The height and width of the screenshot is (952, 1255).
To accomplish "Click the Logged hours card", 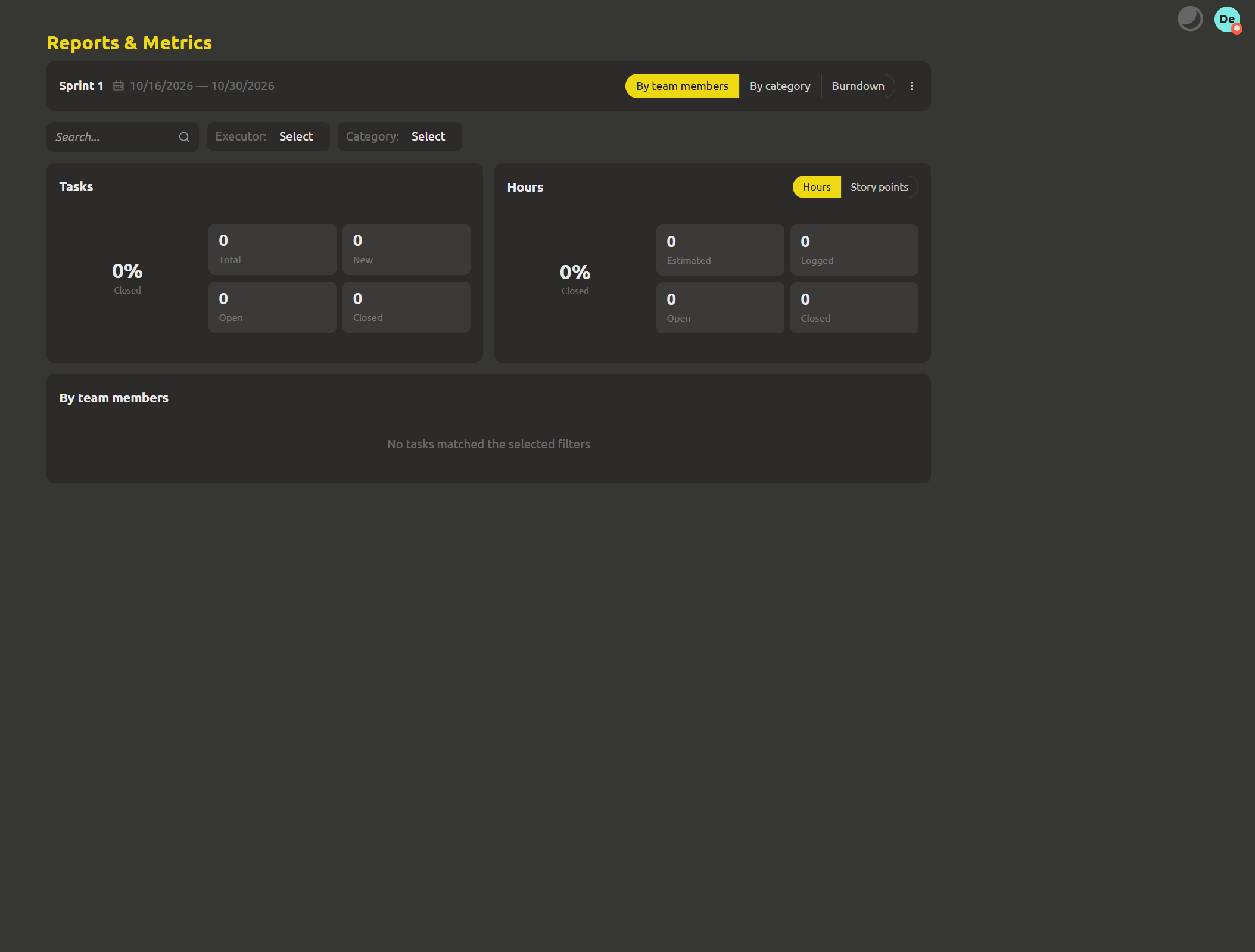I will pyautogui.click(x=854, y=250).
